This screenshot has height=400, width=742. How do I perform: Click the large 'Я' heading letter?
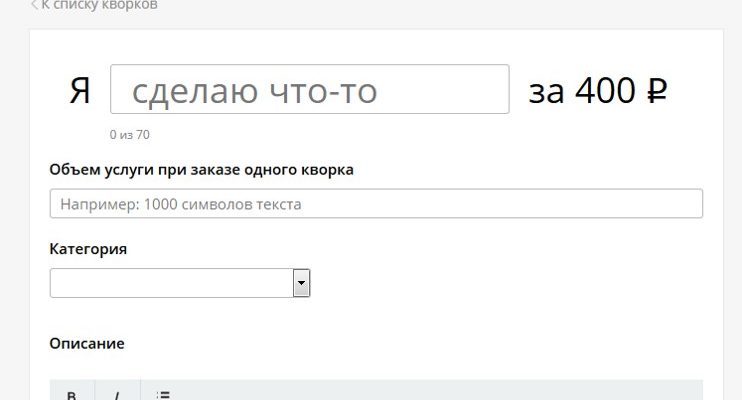[x=80, y=92]
